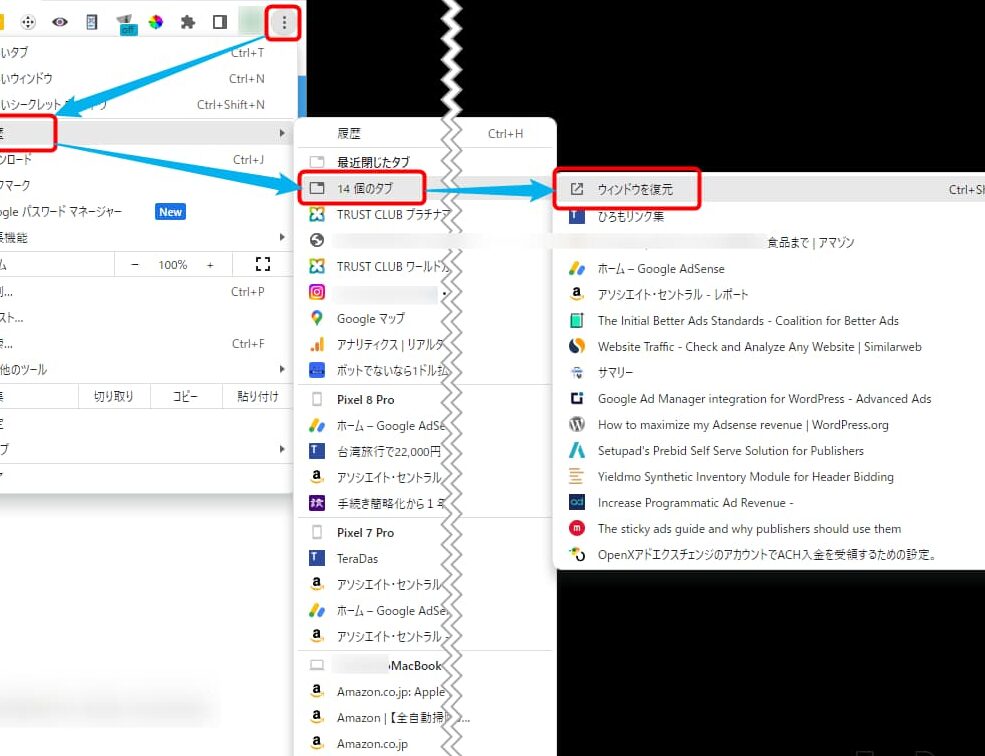Open new tab menu item Ctrl+T
Image resolution: width=985 pixels, height=756 pixels.
coord(146,53)
